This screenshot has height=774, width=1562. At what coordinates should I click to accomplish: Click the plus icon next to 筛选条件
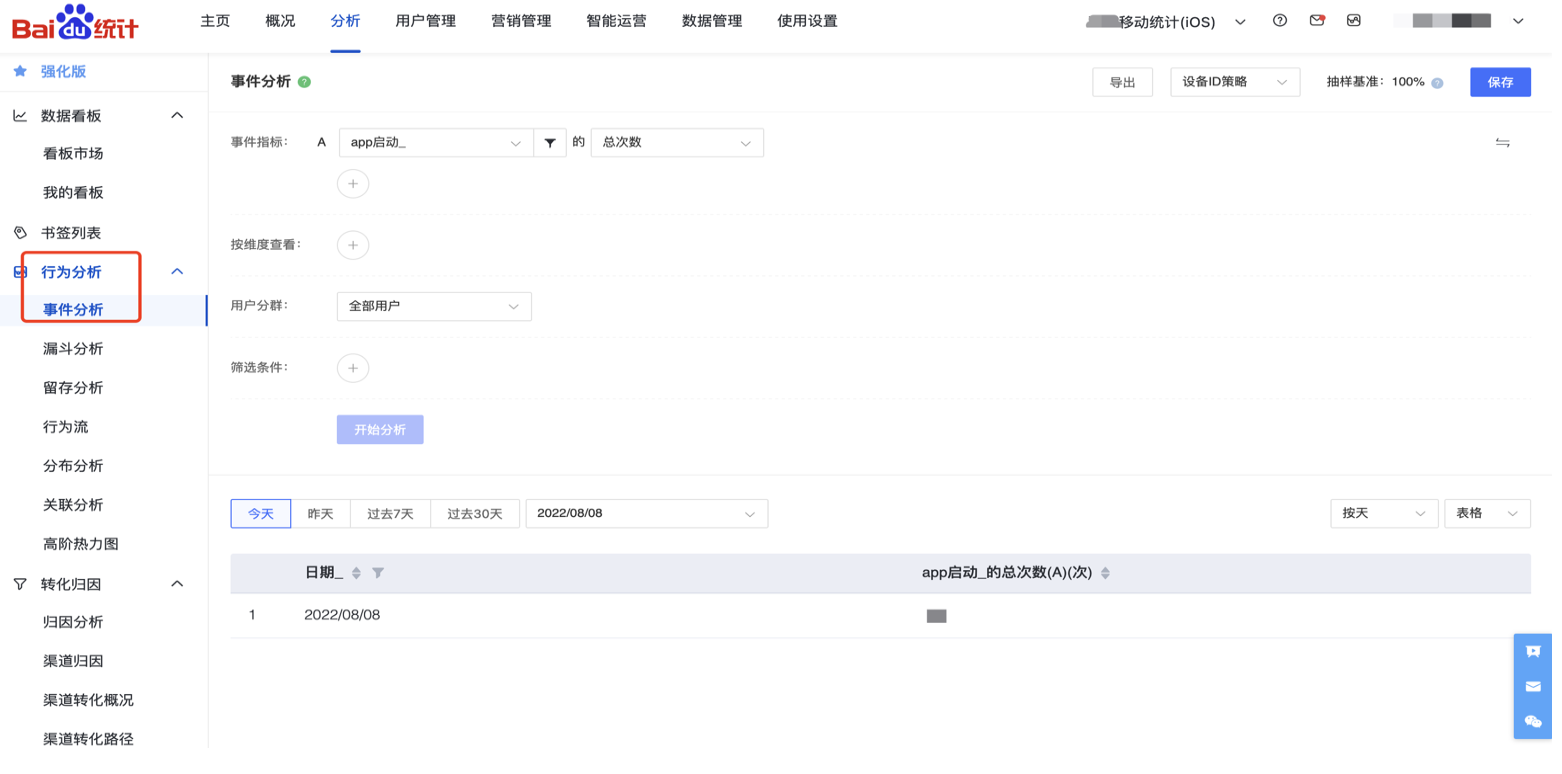tap(353, 368)
